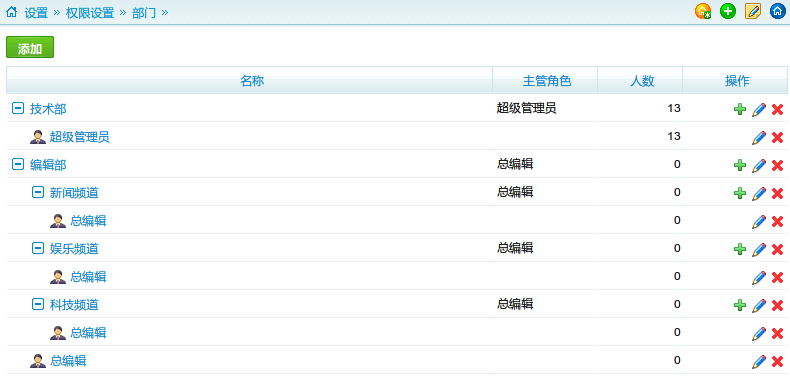Screen dimensions: 790x384
Task: Edit the 娱乐频道 row with the pencil icon
Action: tap(759, 249)
